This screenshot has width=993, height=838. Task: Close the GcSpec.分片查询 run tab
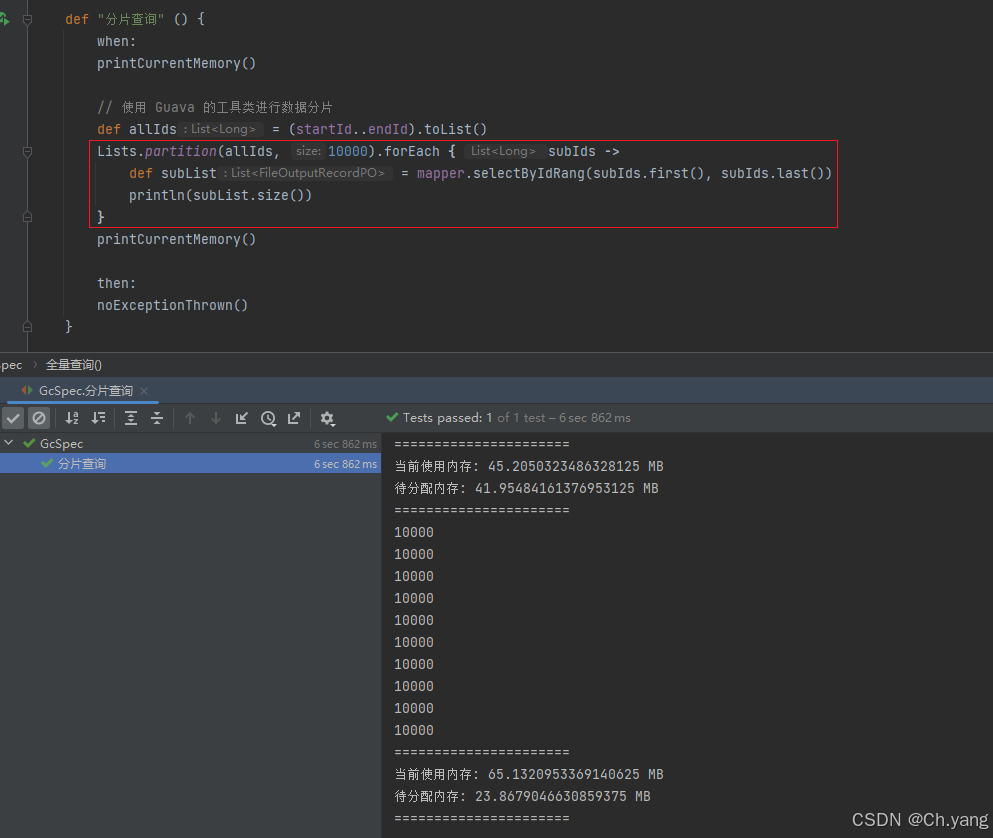click(144, 391)
